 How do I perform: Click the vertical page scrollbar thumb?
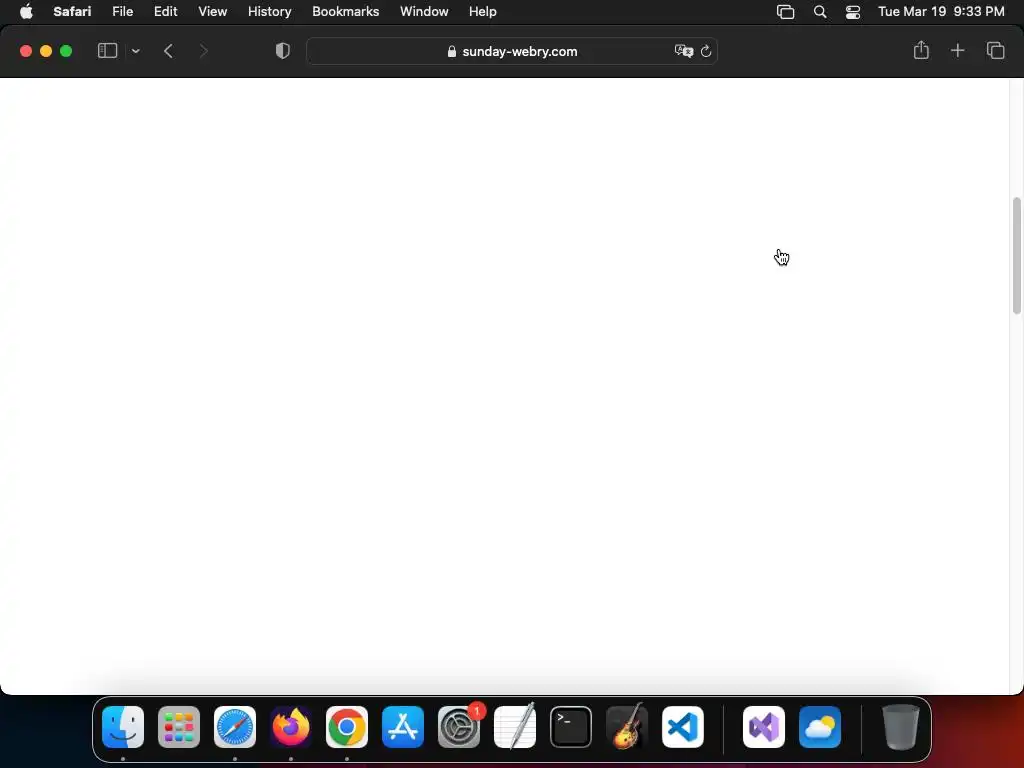[1016, 255]
